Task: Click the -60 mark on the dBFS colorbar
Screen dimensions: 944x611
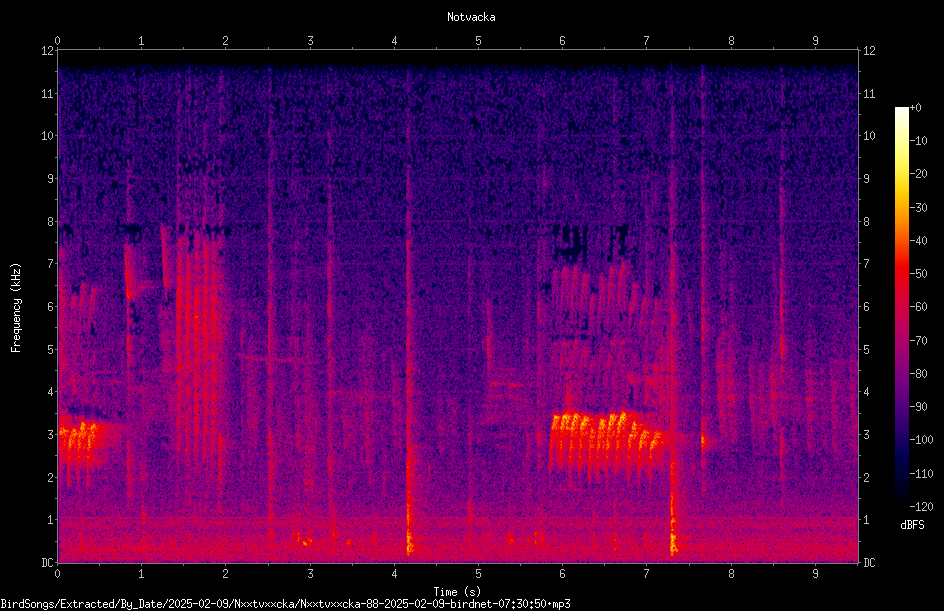Action: click(918, 306)
